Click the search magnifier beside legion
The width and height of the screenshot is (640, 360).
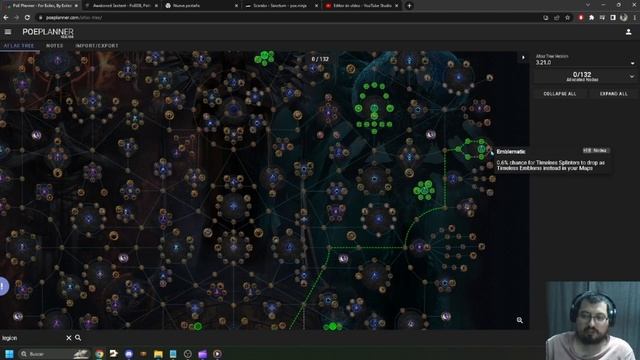(78, 338)
